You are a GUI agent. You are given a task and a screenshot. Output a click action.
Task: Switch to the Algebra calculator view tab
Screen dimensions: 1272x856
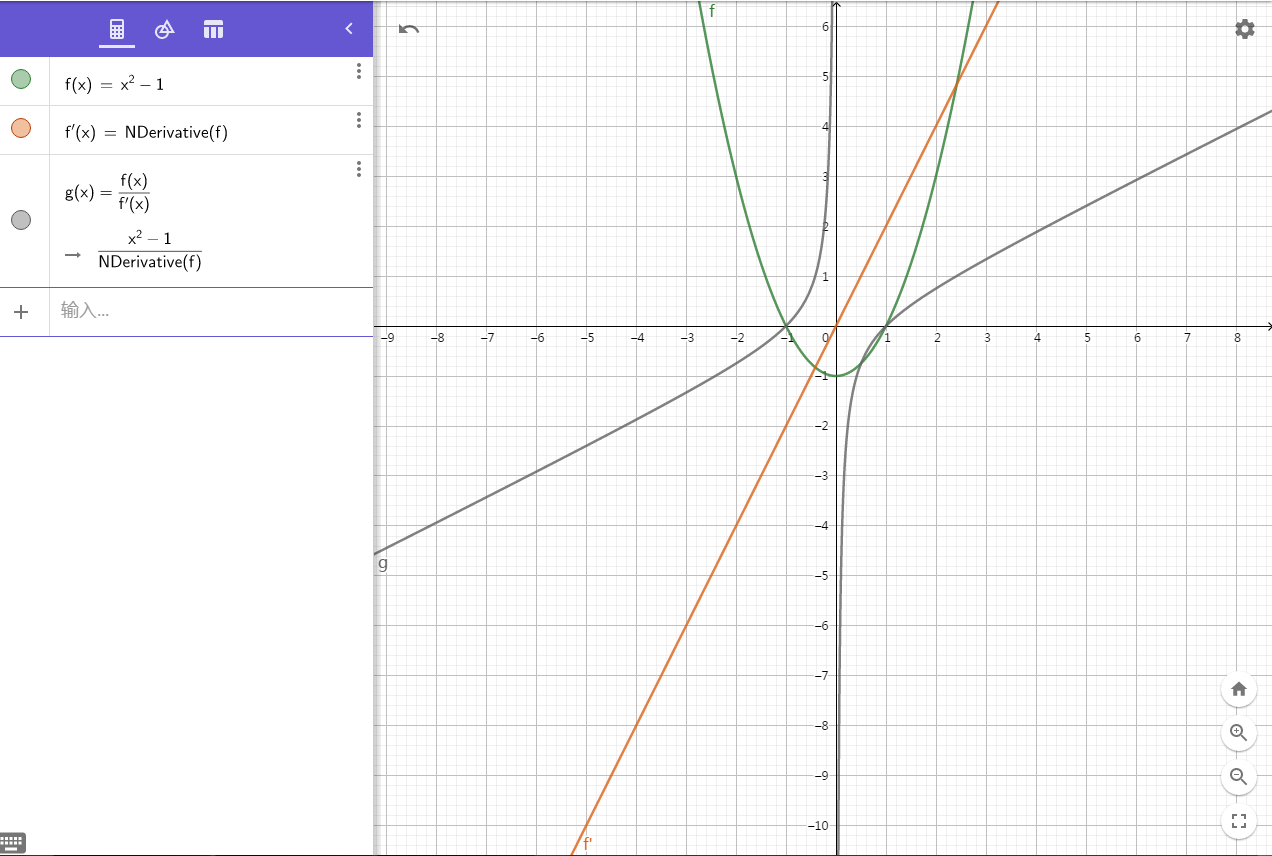(117, 29)
